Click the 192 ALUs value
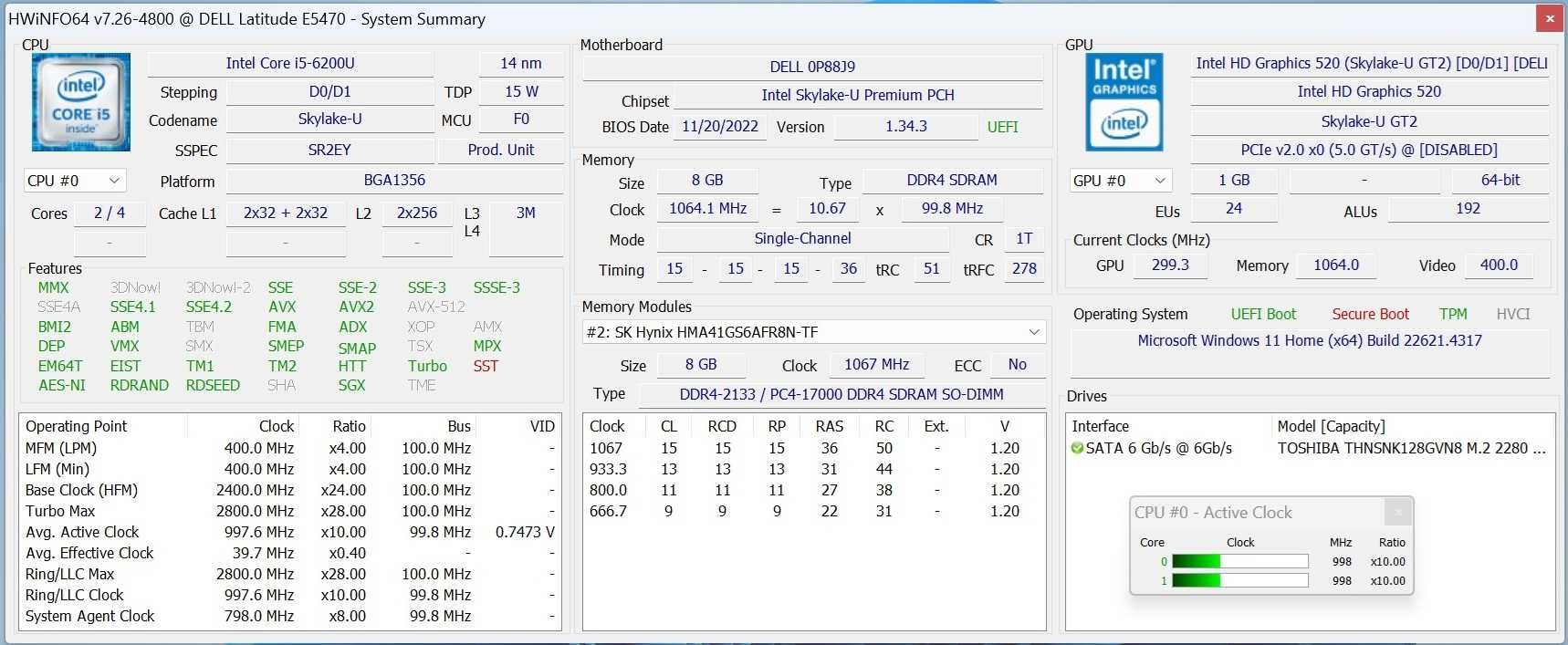 point(1469,209)
